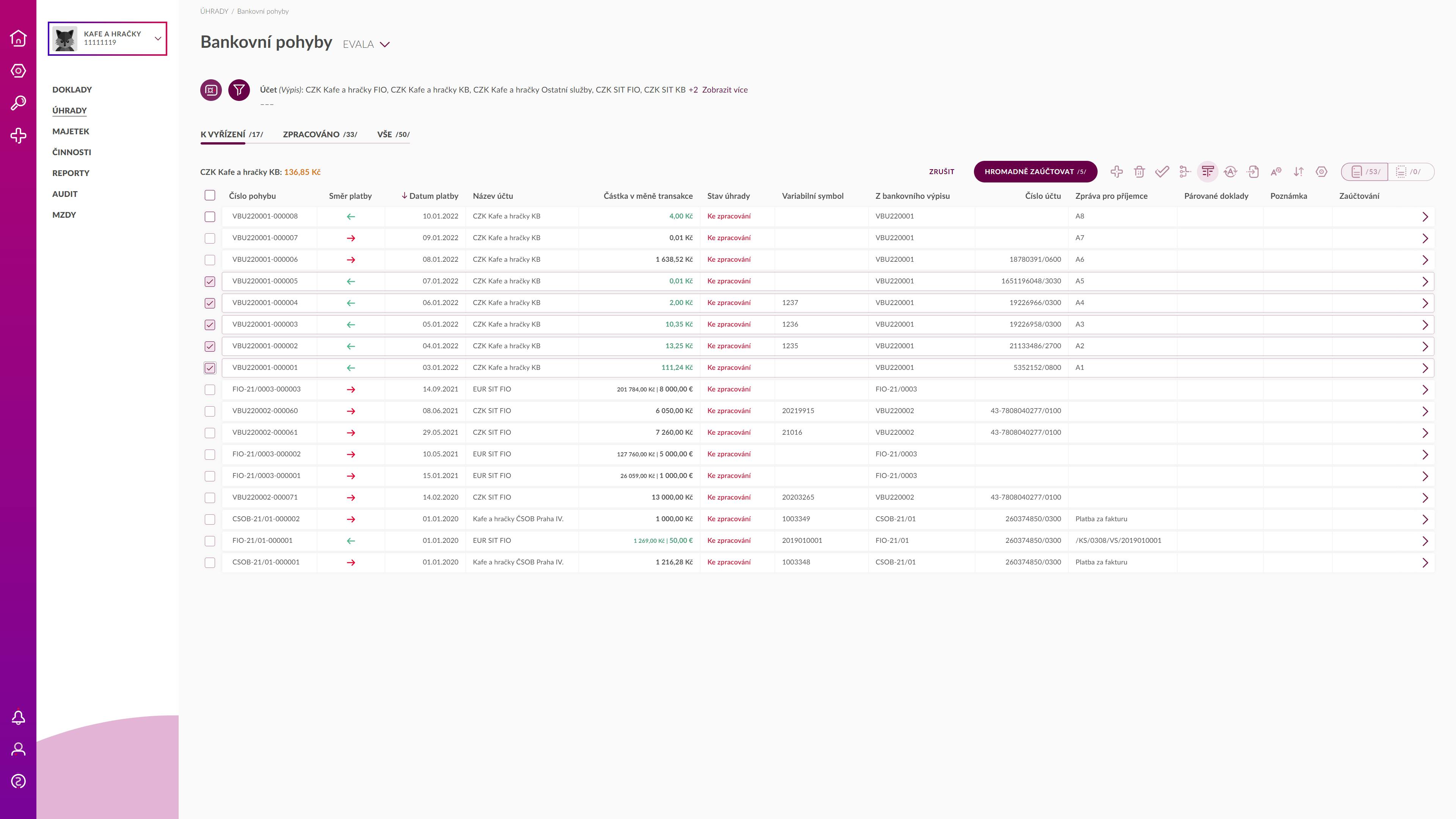The height and width of the screenshot is (819, 1456).
Task: Expand the KAFE A HRAČKY company selector
Action: (x=107, y=38)
